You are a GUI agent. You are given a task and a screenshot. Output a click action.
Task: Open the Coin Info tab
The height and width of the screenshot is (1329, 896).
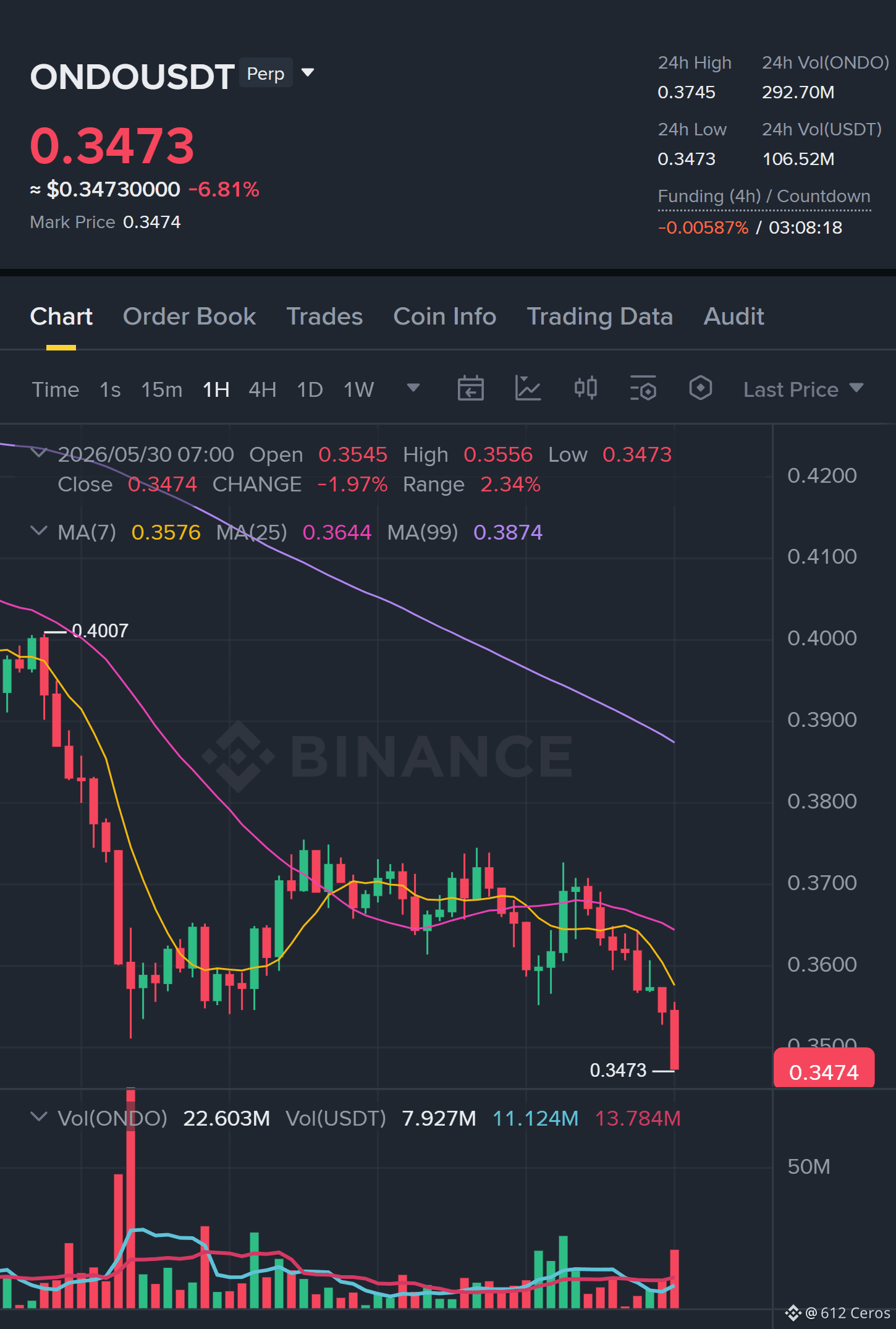444,316
